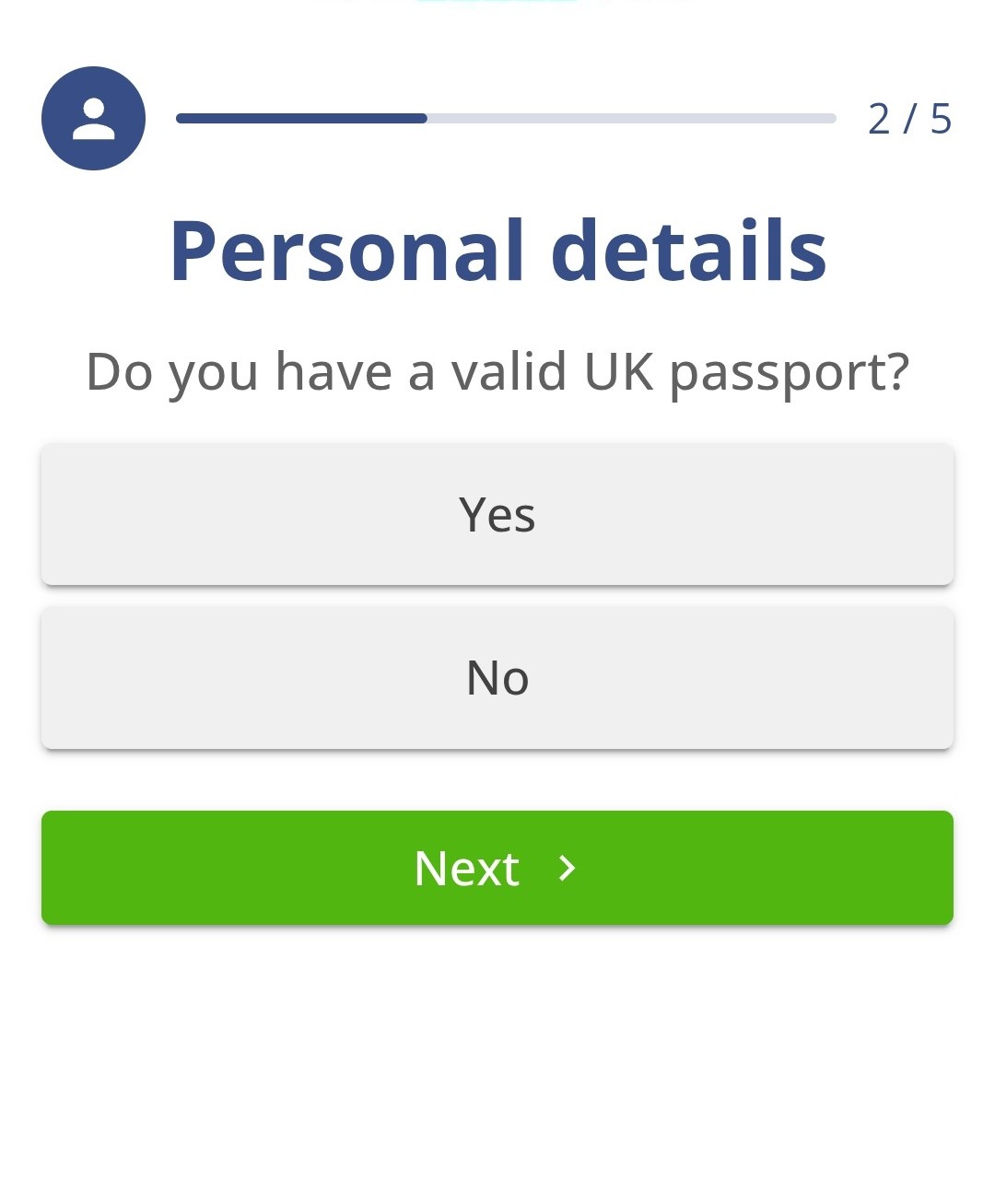Choose the Yes answer option
Image resolution: width=995 pixels, height=1204 pixels.
[x=497, y=514]
